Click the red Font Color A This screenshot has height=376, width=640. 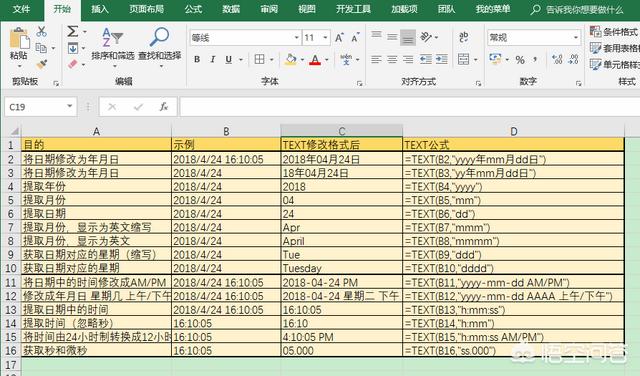coord(315,60)
